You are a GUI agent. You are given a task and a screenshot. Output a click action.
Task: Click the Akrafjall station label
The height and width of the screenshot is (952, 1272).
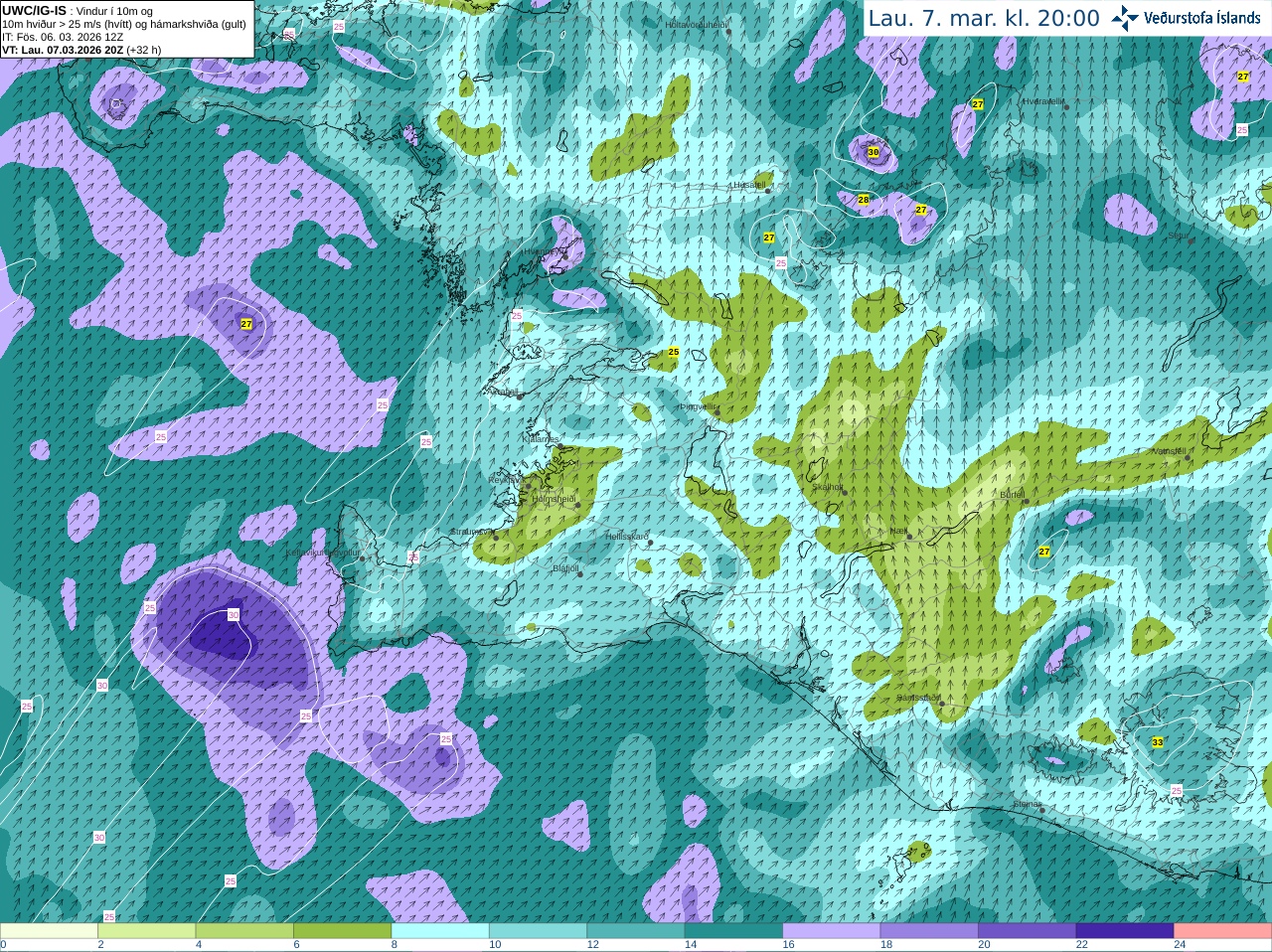pos(502,392)
